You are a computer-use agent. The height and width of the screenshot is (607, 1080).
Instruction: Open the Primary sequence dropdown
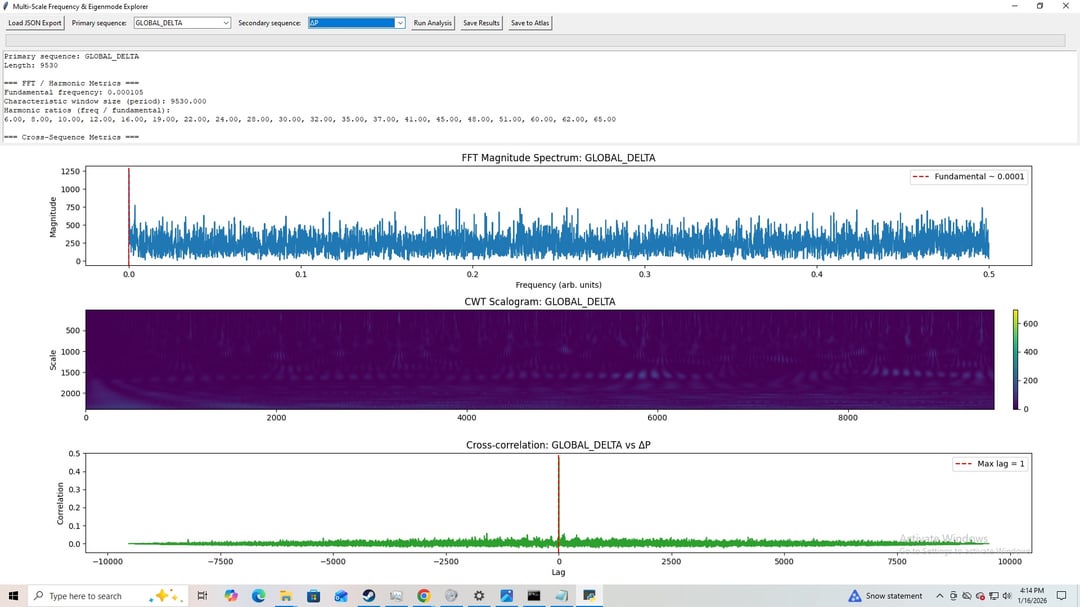pyautogui.click(x=181, y=23)
